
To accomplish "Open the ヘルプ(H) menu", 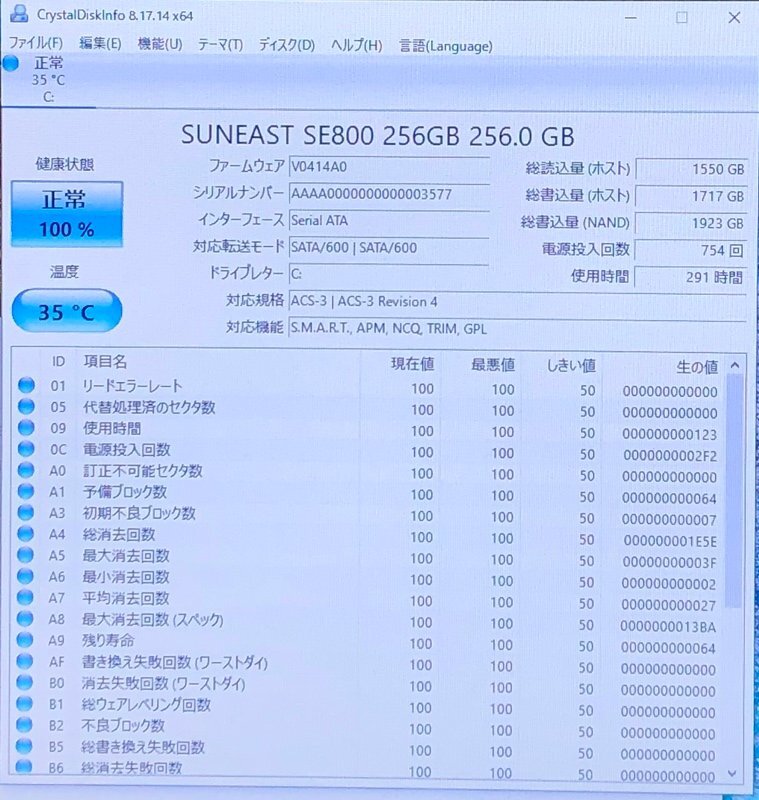I will pyautogui.click(x=357, y=46).
